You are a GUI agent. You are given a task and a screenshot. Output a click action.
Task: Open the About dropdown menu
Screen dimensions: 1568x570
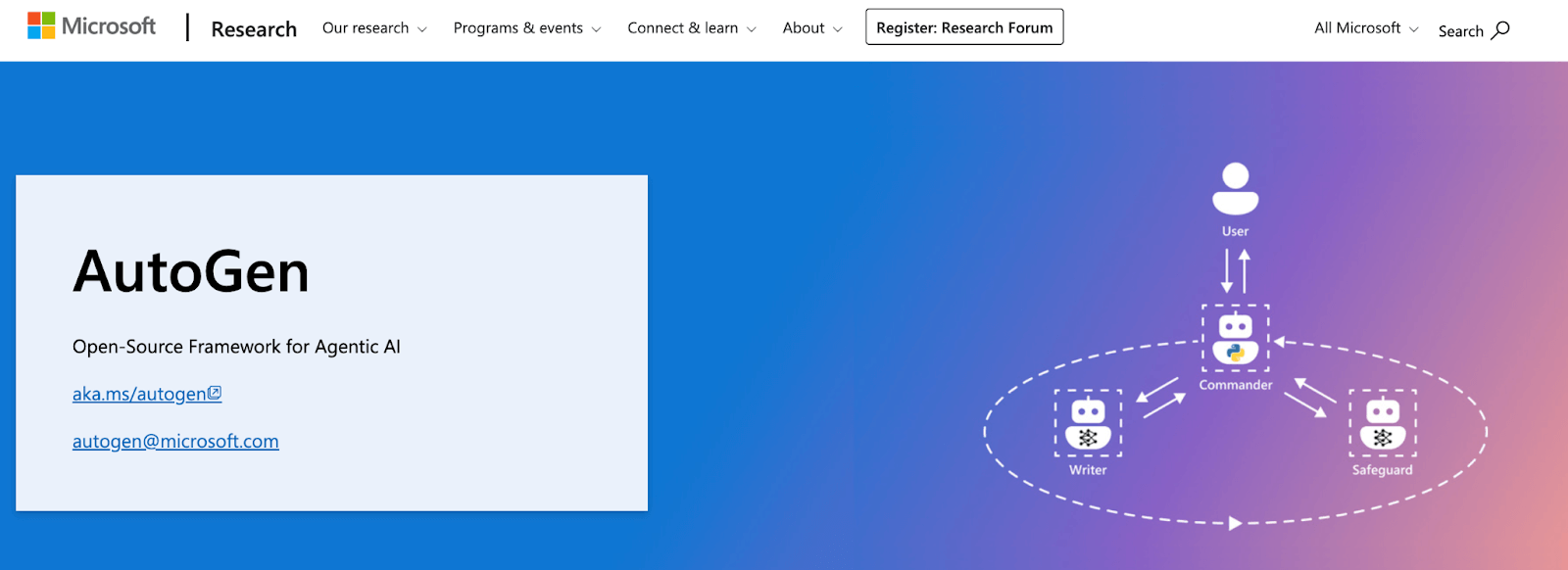coord(811,28)
